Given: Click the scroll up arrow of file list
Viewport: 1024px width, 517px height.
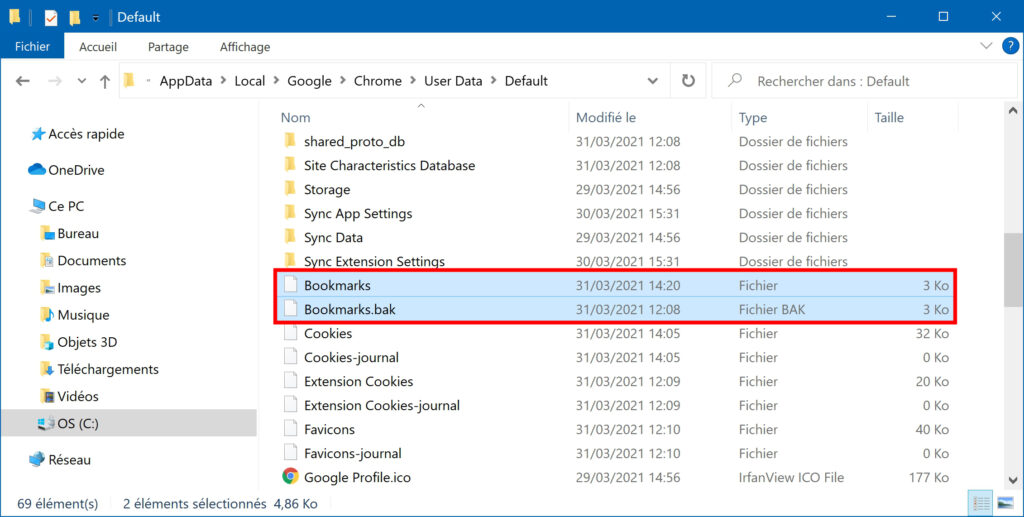Looking at the screenshot, I should pos(1013,111).
